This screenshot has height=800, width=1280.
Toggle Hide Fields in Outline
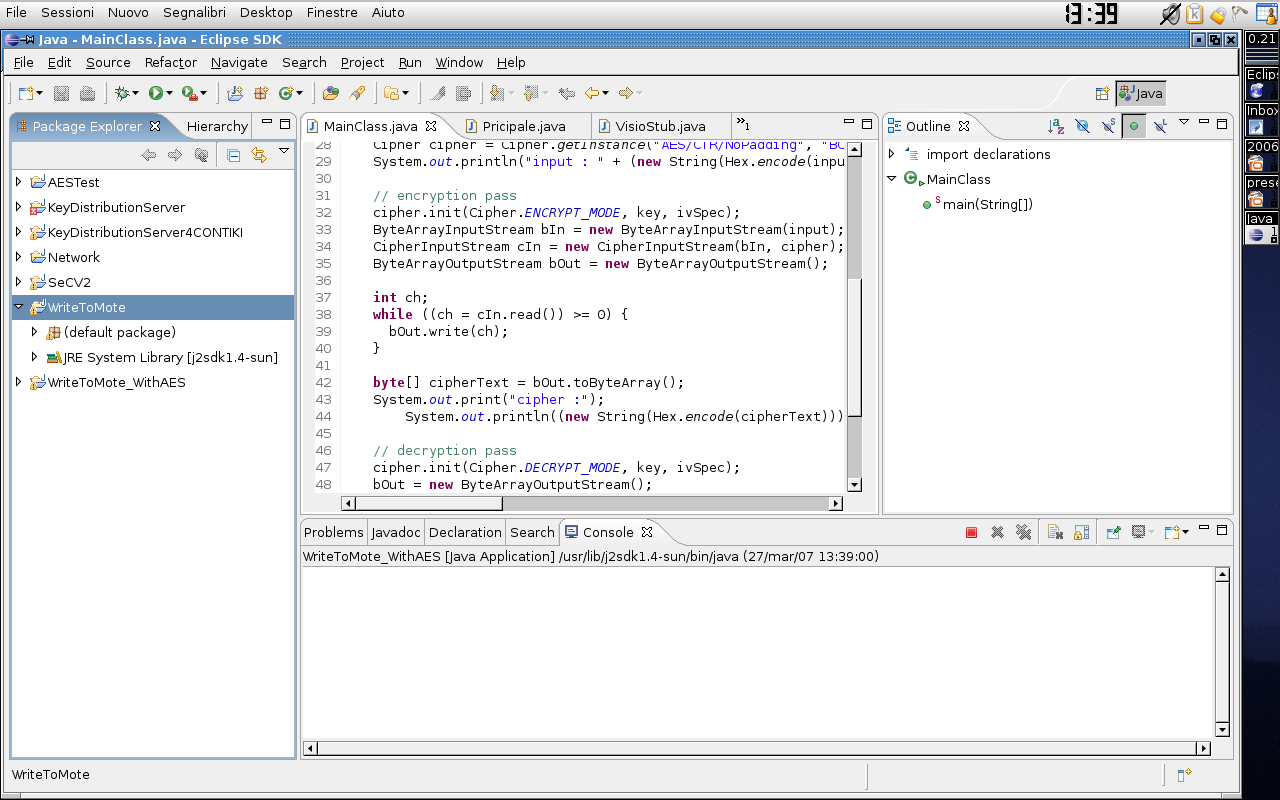[1082, 126]
